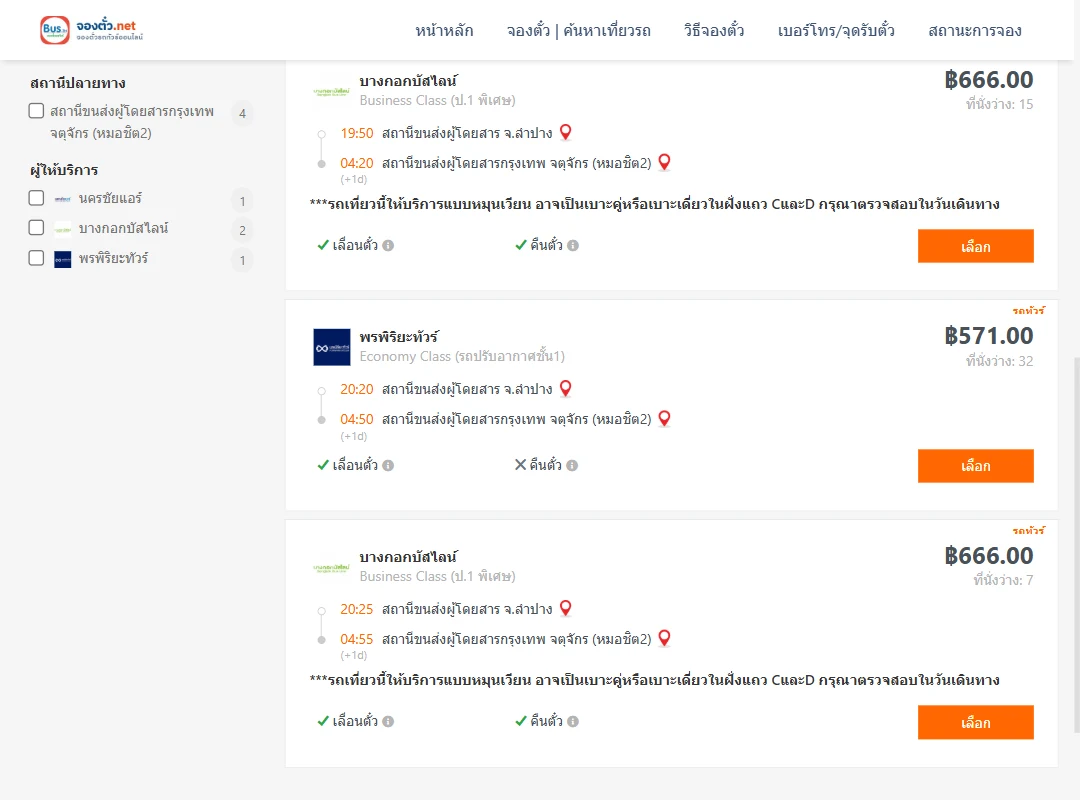
Task: Tick the บางกอกบัสไลน์ operator filter checkbox
Action: [x=37, y=228]
